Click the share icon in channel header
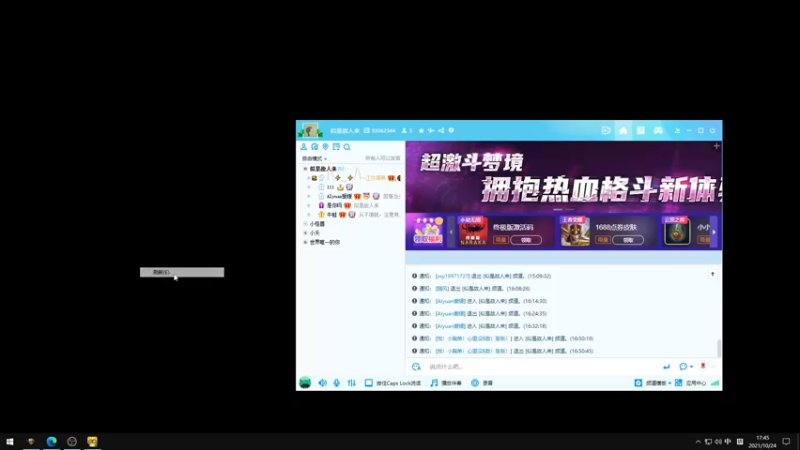This screenshot has height=450, width=800. [x=441, y=131]
